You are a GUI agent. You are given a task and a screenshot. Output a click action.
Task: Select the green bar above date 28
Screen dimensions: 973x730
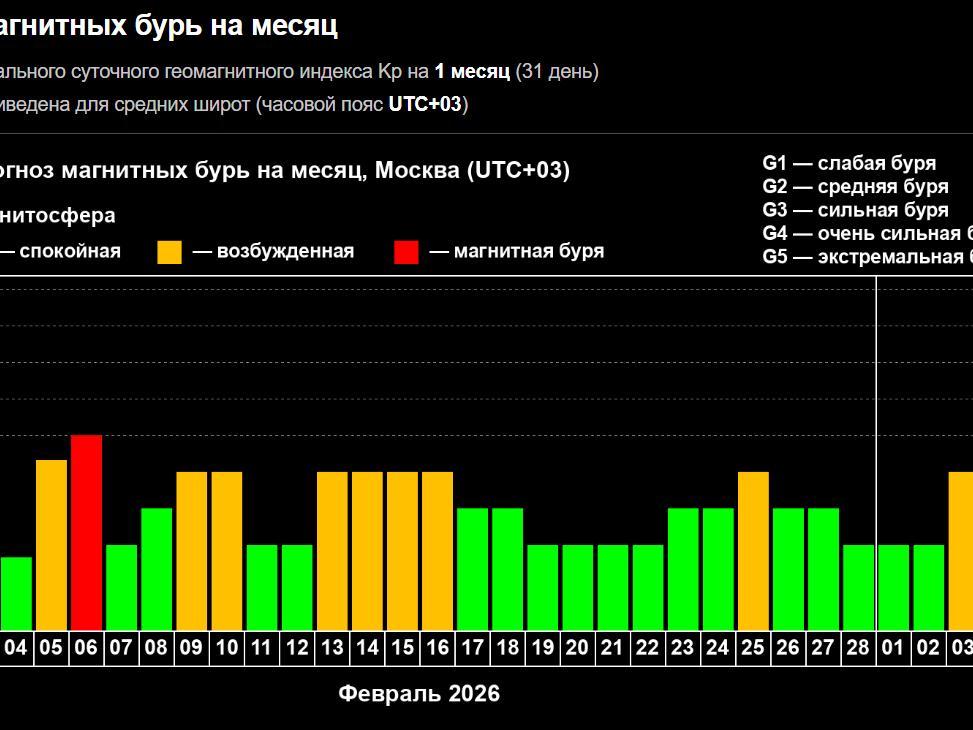point(858,587)
